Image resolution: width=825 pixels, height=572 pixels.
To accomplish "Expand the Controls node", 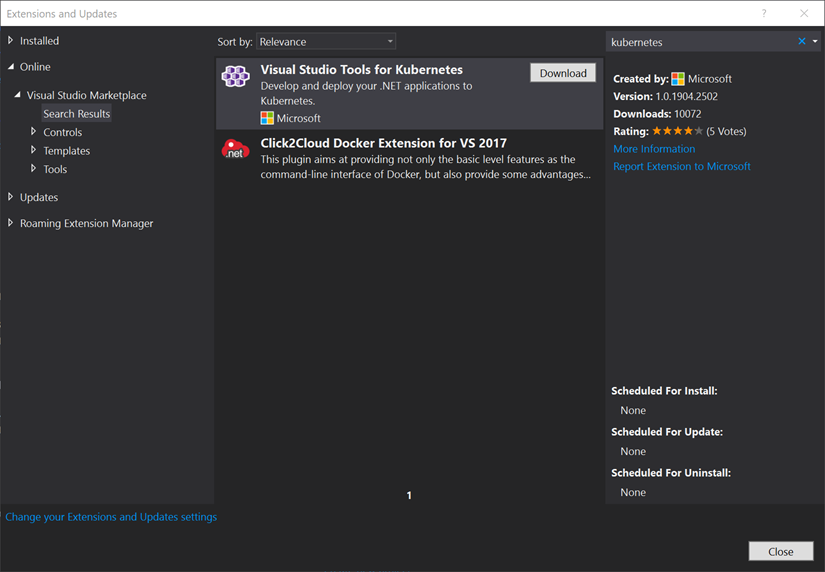I will (33, 131).
